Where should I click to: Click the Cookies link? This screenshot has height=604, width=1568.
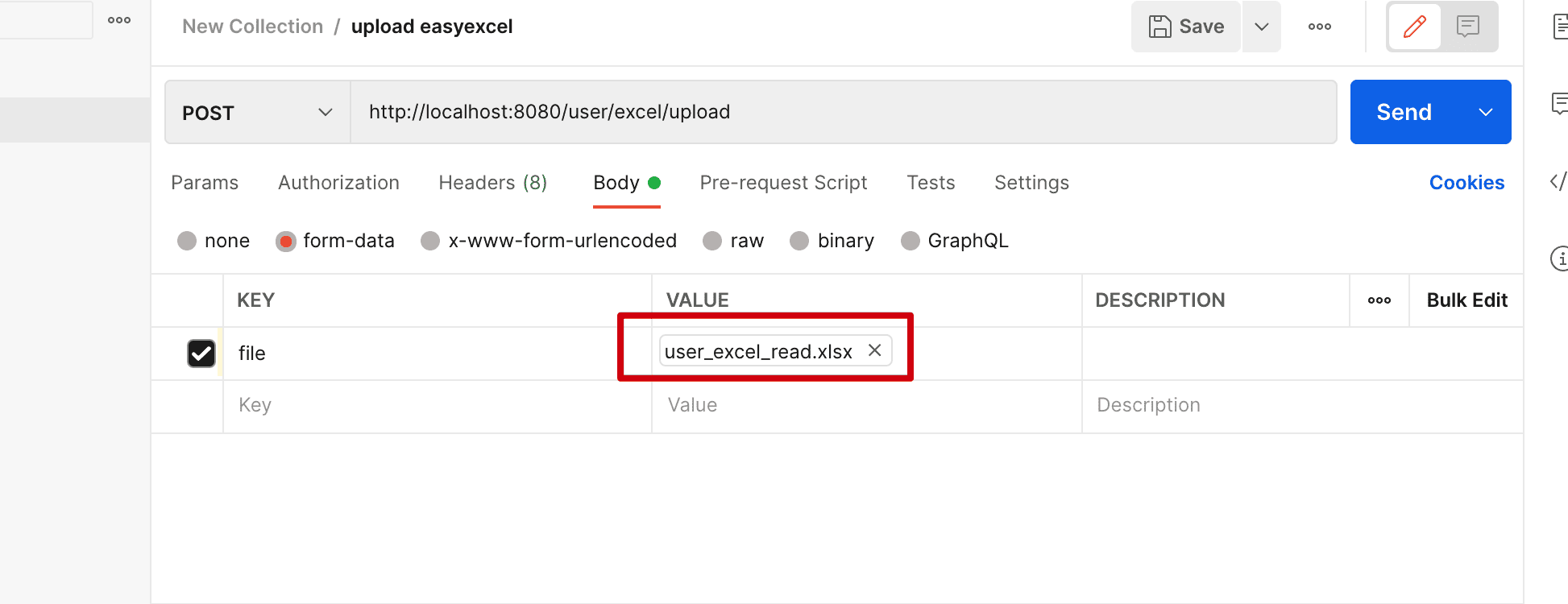[x=1466, y=183]
